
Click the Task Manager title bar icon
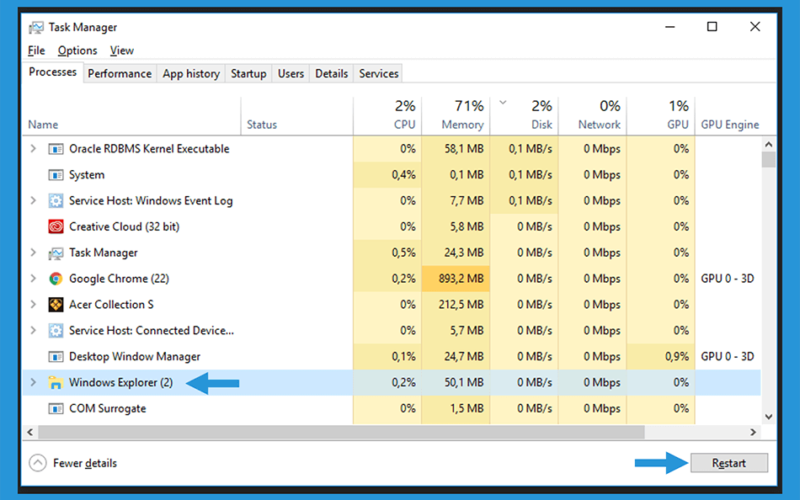point(36,28)
